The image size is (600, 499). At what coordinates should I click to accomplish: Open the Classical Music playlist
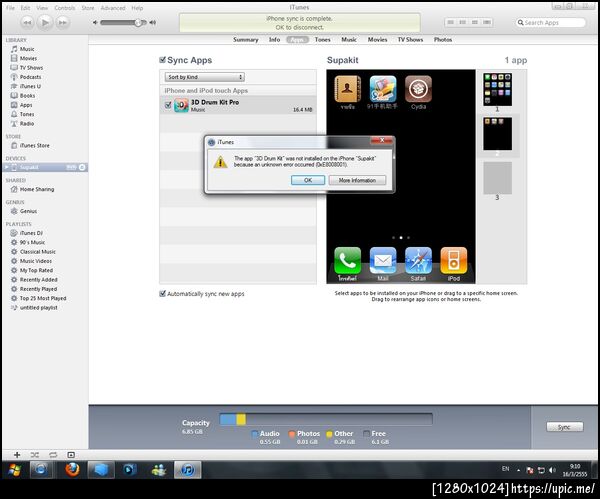point(38,251)
